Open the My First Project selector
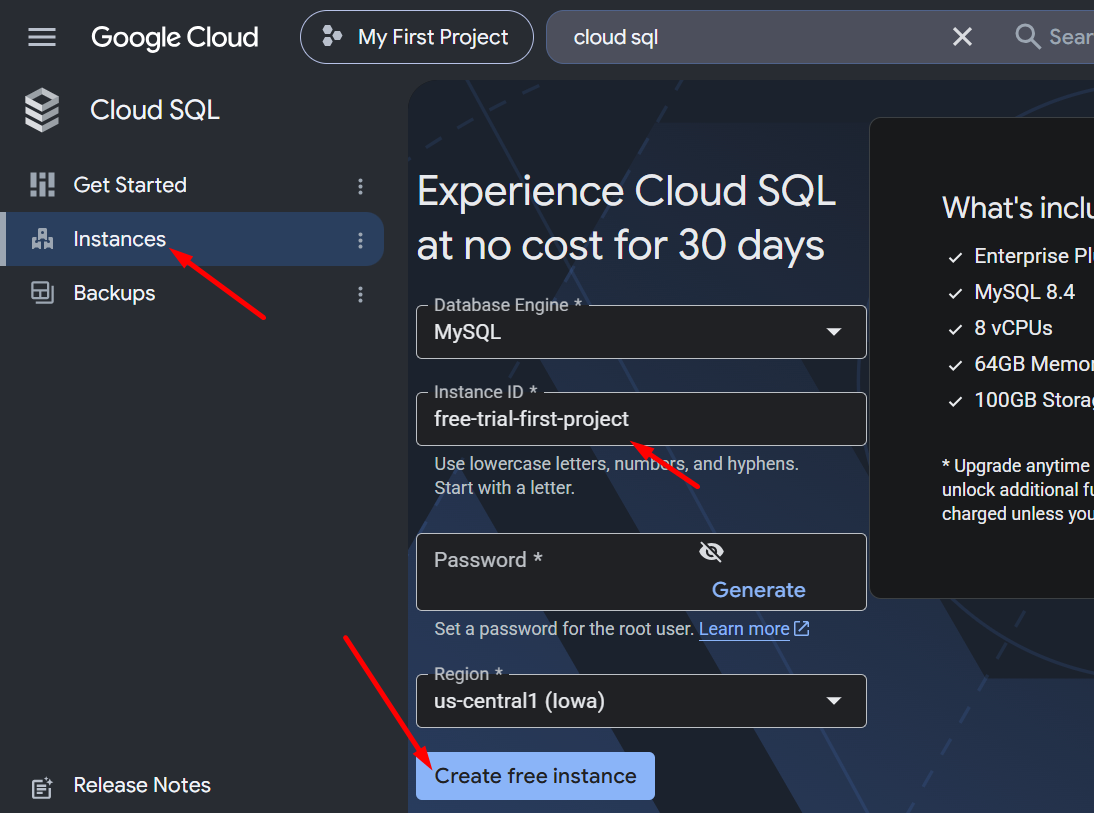The height and width of the screenshot is (813, 1094). [417, 37]
